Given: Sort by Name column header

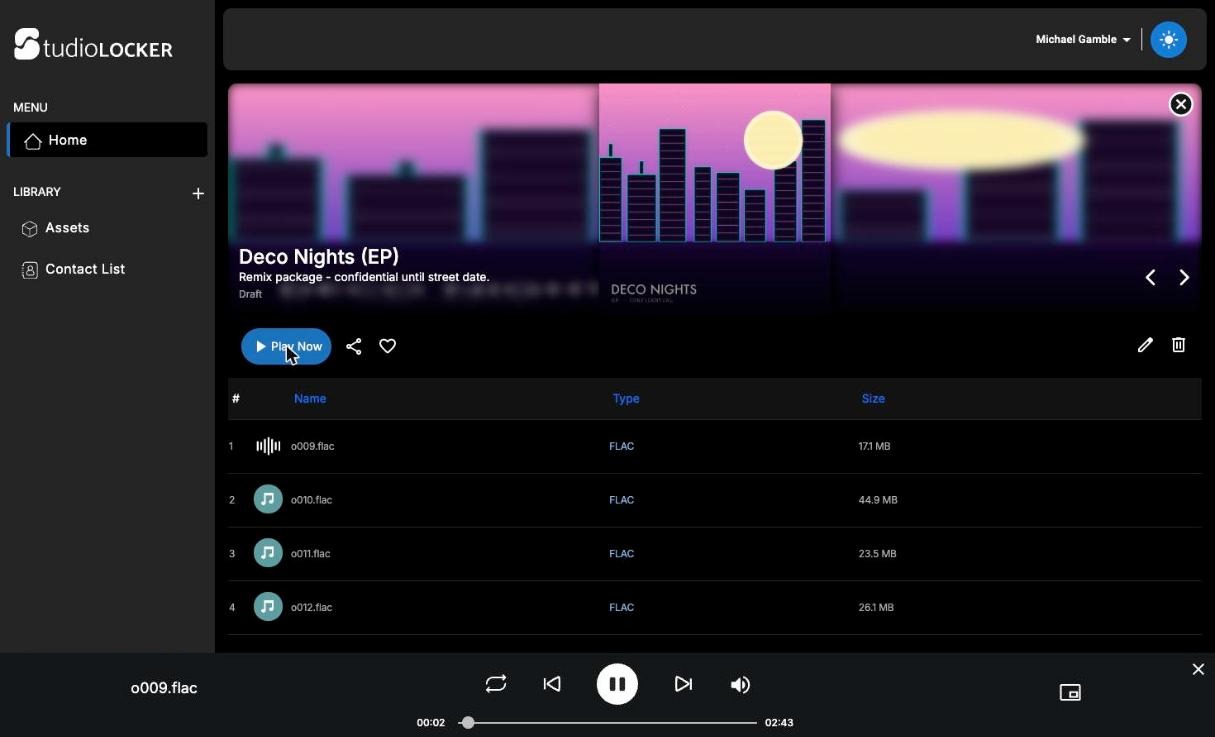Looking at the screenshot, I should 310,398.
